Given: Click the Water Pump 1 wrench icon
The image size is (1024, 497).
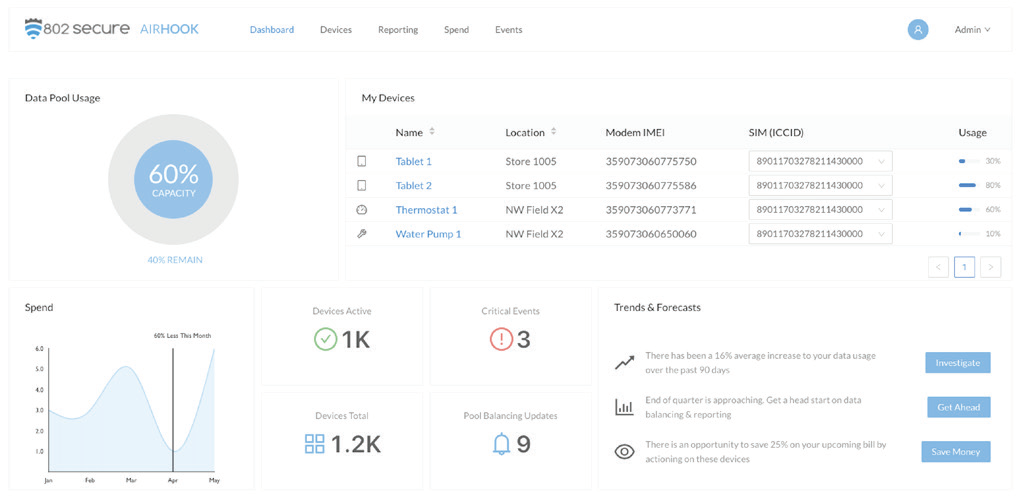Looking at the screenshot, I should click(x=362, y=234).
